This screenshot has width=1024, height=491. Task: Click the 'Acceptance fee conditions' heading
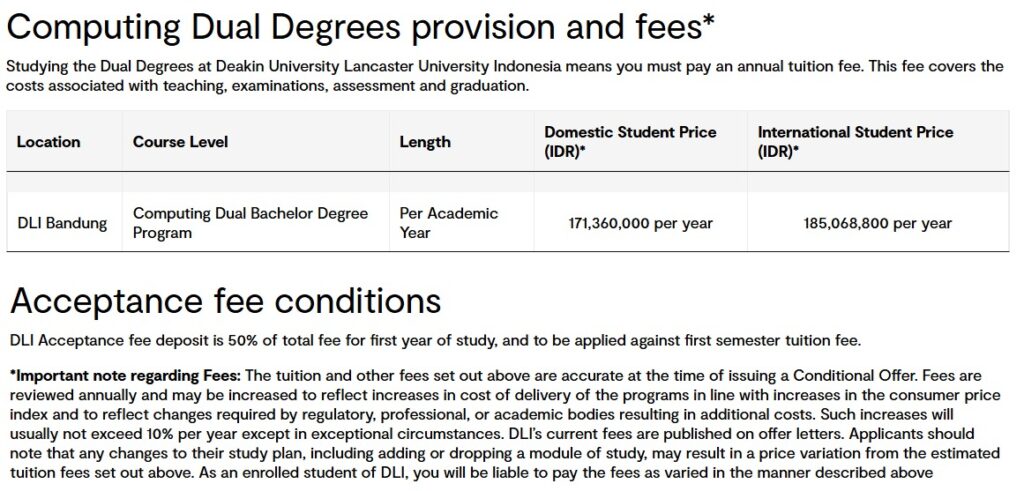(224, 301)
